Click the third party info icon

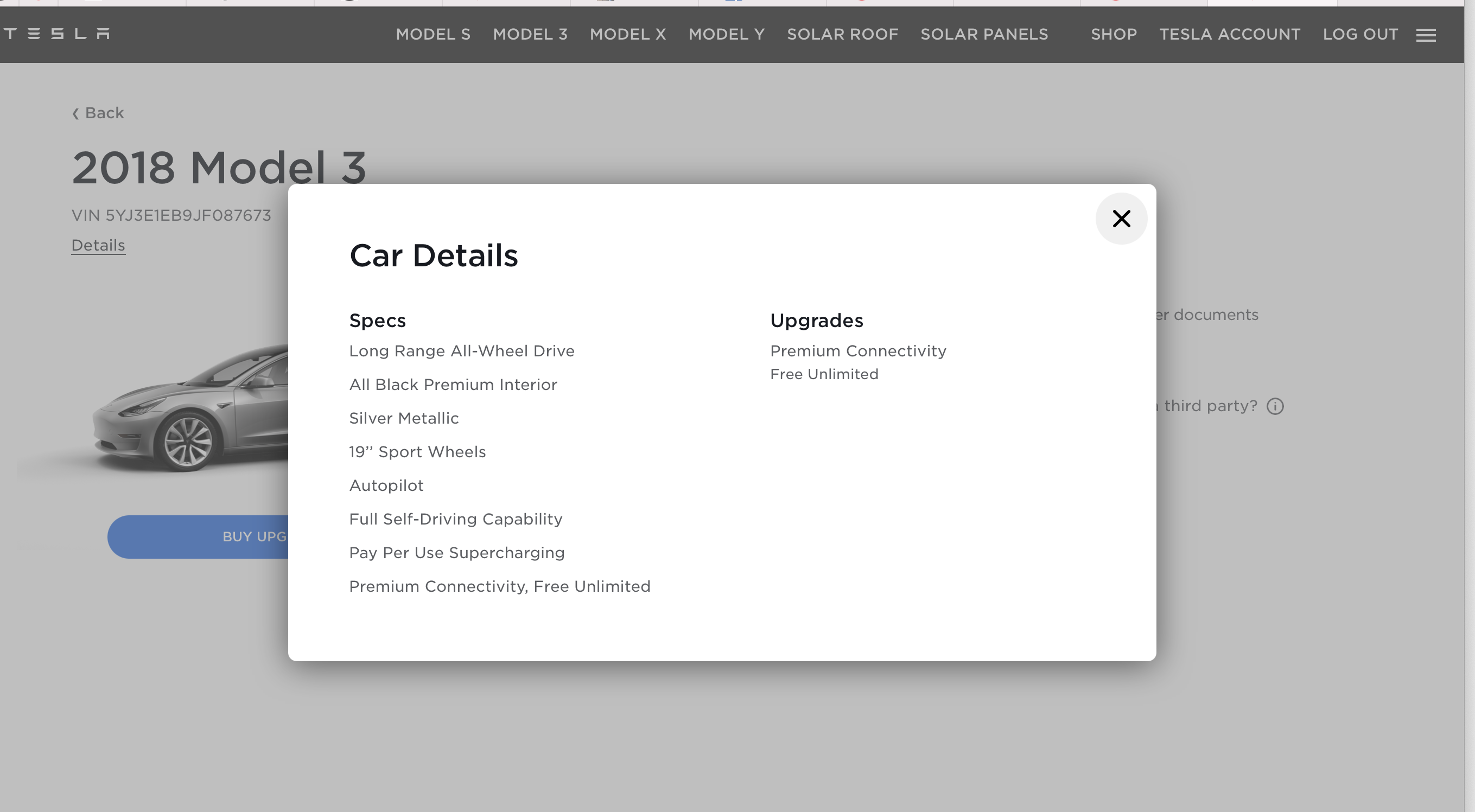(1275, 406)
